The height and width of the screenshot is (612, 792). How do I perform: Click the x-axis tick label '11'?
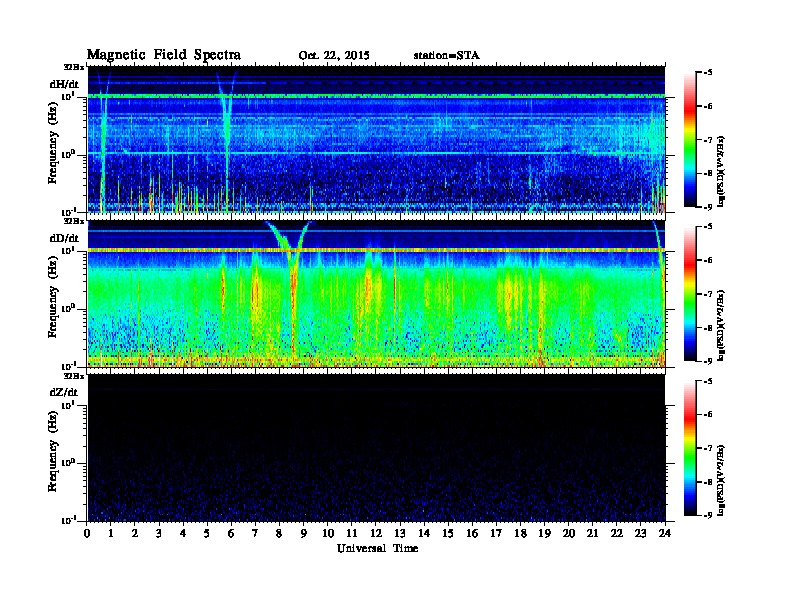click(x=352, y=533)
